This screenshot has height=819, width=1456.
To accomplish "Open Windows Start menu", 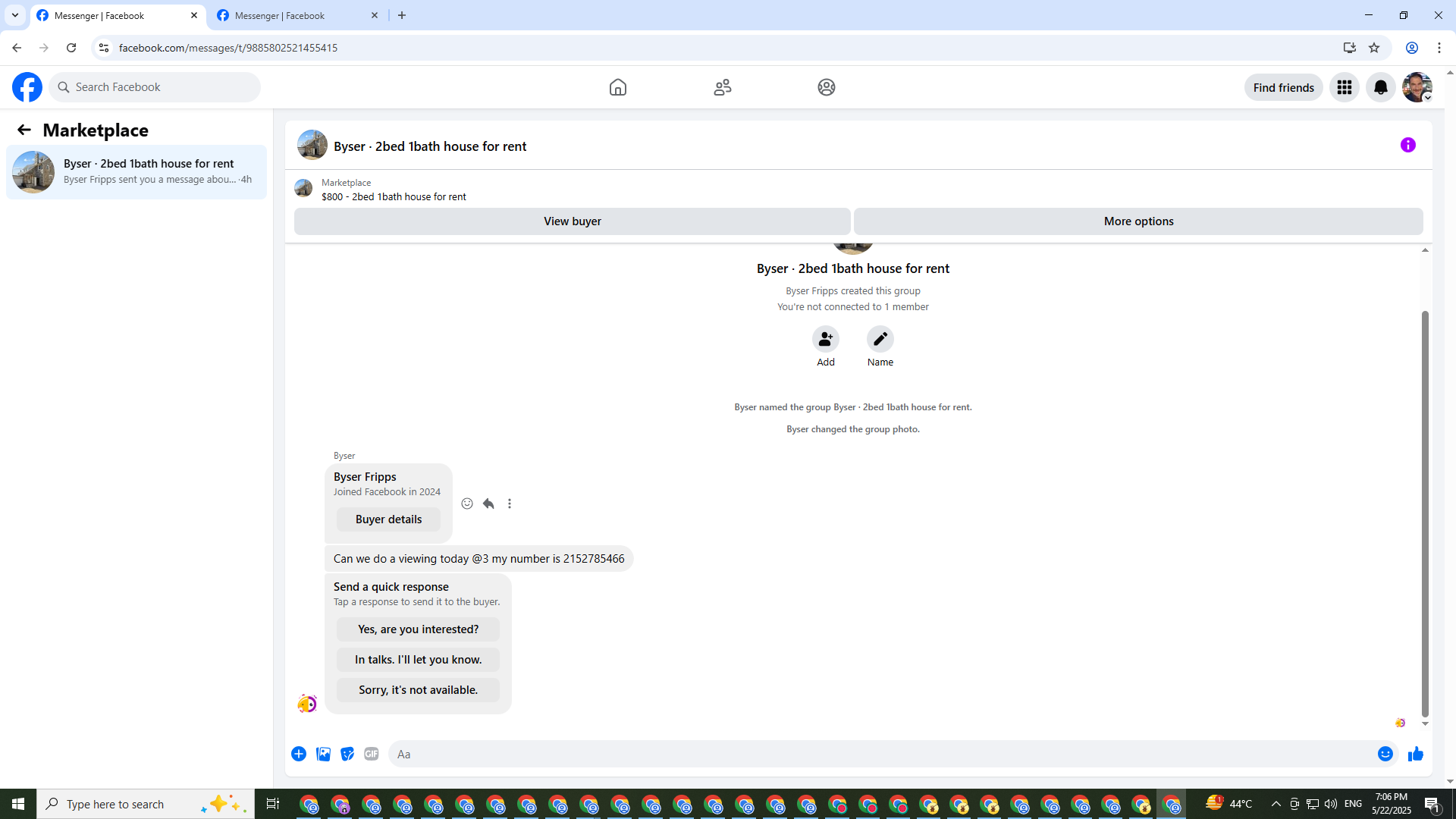I will [18, 804].
